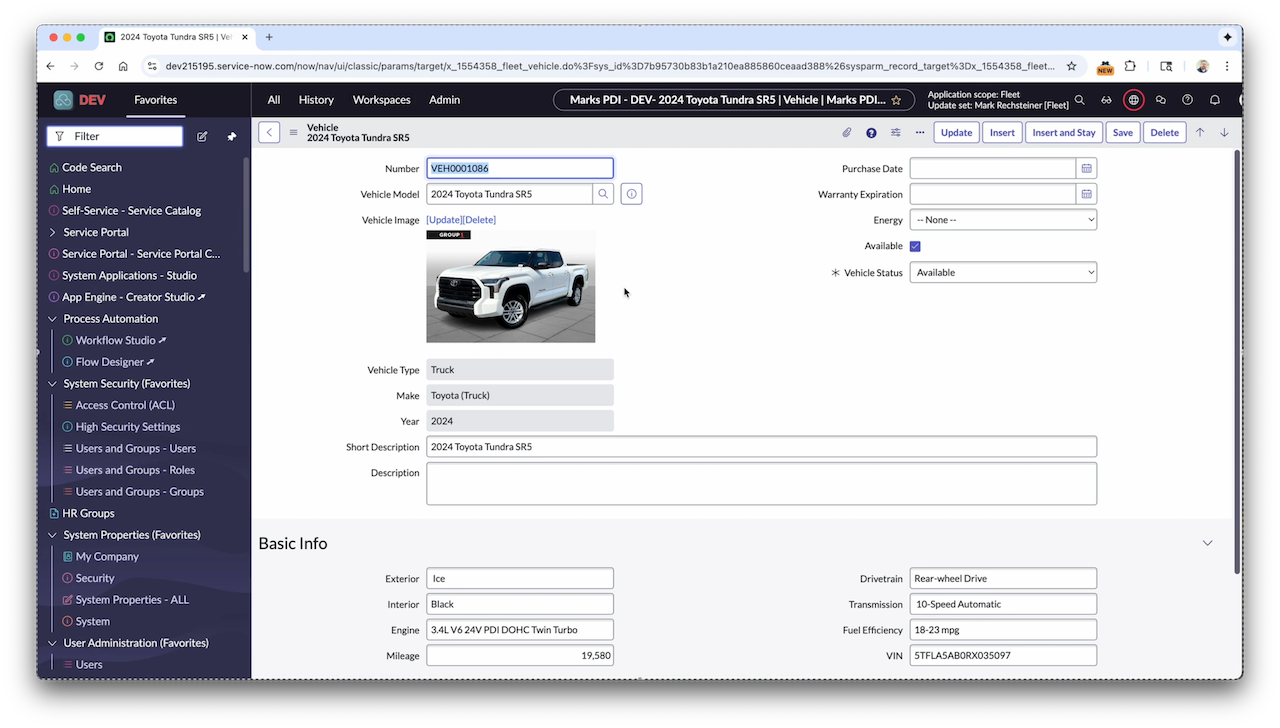Open the Vehicle Status dropdown
Screen dimensions: 1280x728
[1003, 272]
